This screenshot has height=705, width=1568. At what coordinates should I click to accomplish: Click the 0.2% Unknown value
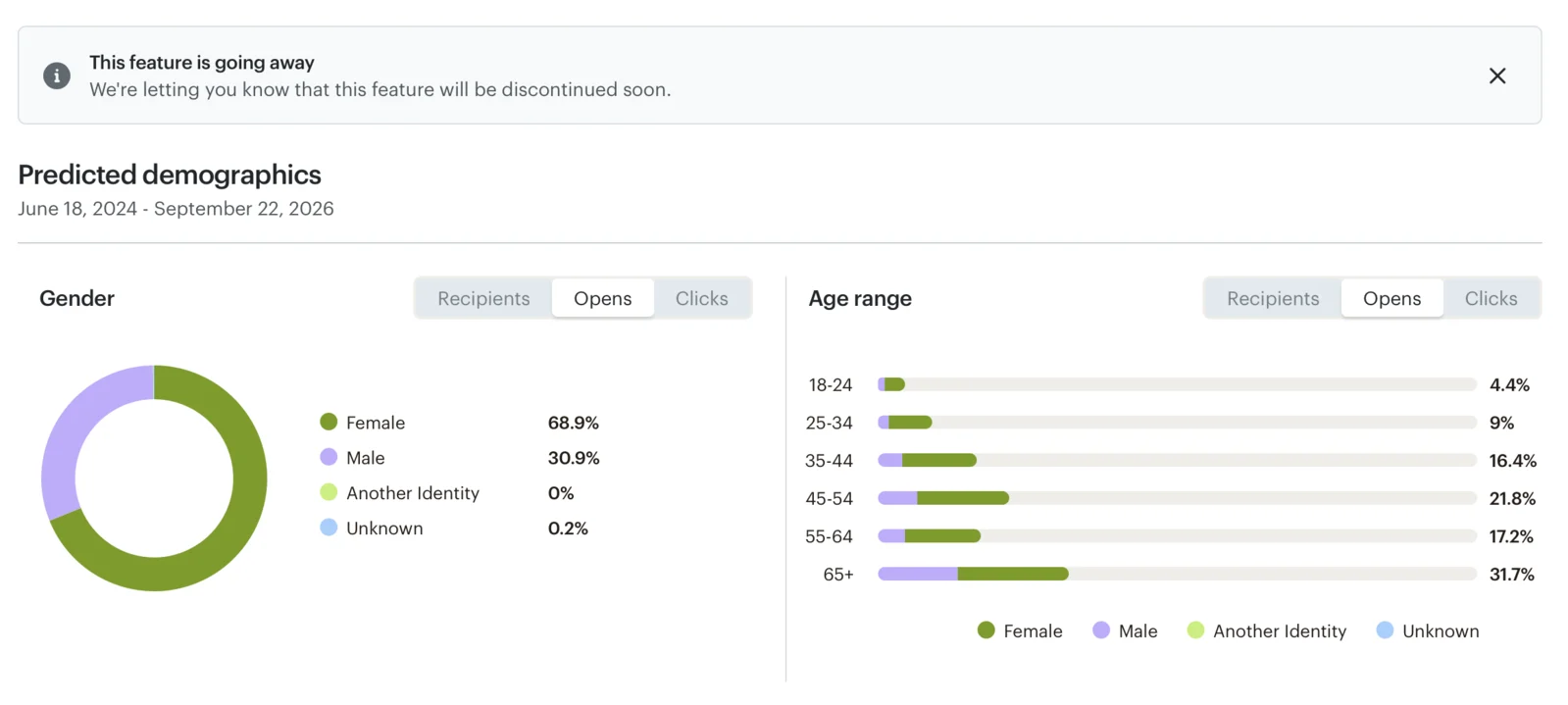(x=568, y=529)
